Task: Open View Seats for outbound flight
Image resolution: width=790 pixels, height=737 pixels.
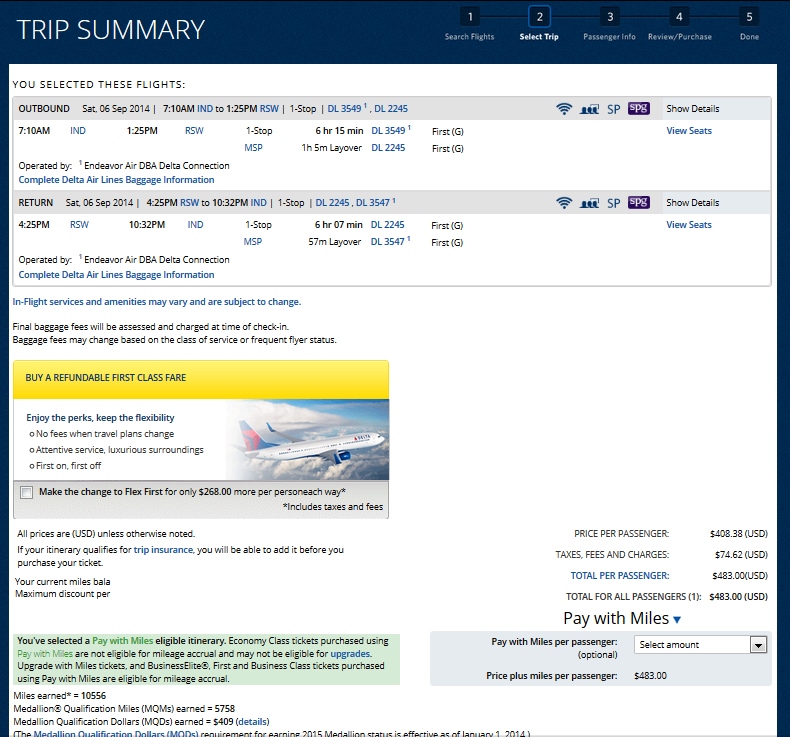Action: tap(689, 131)
